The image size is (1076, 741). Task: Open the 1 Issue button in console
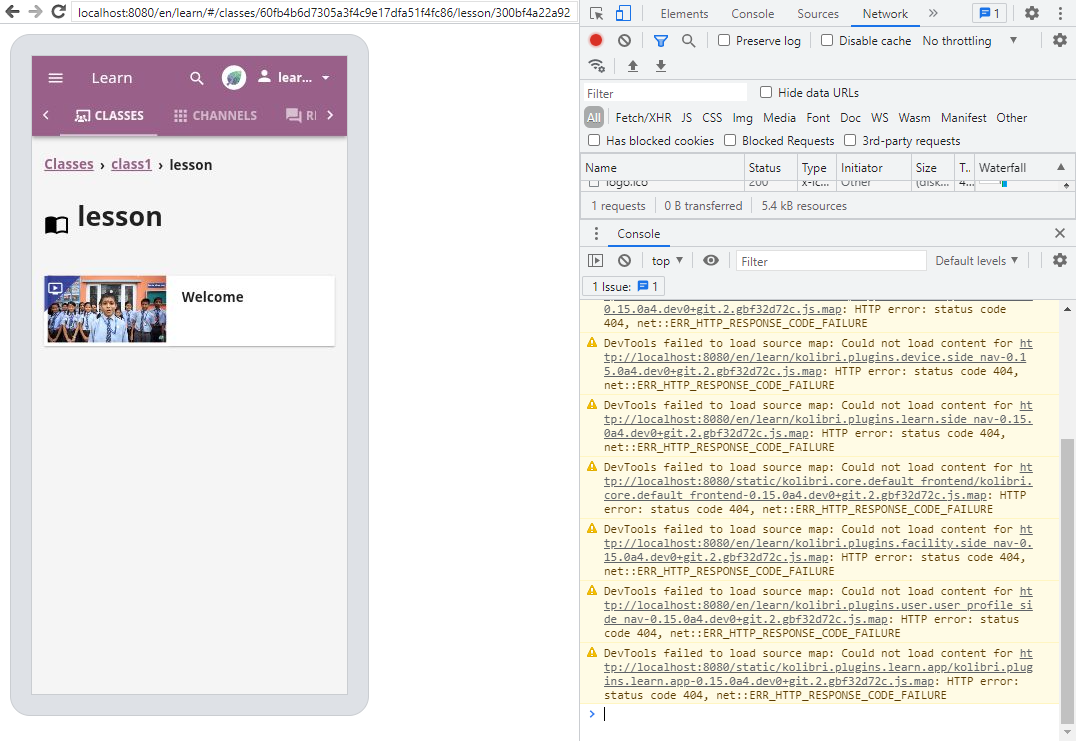point(624,286)
